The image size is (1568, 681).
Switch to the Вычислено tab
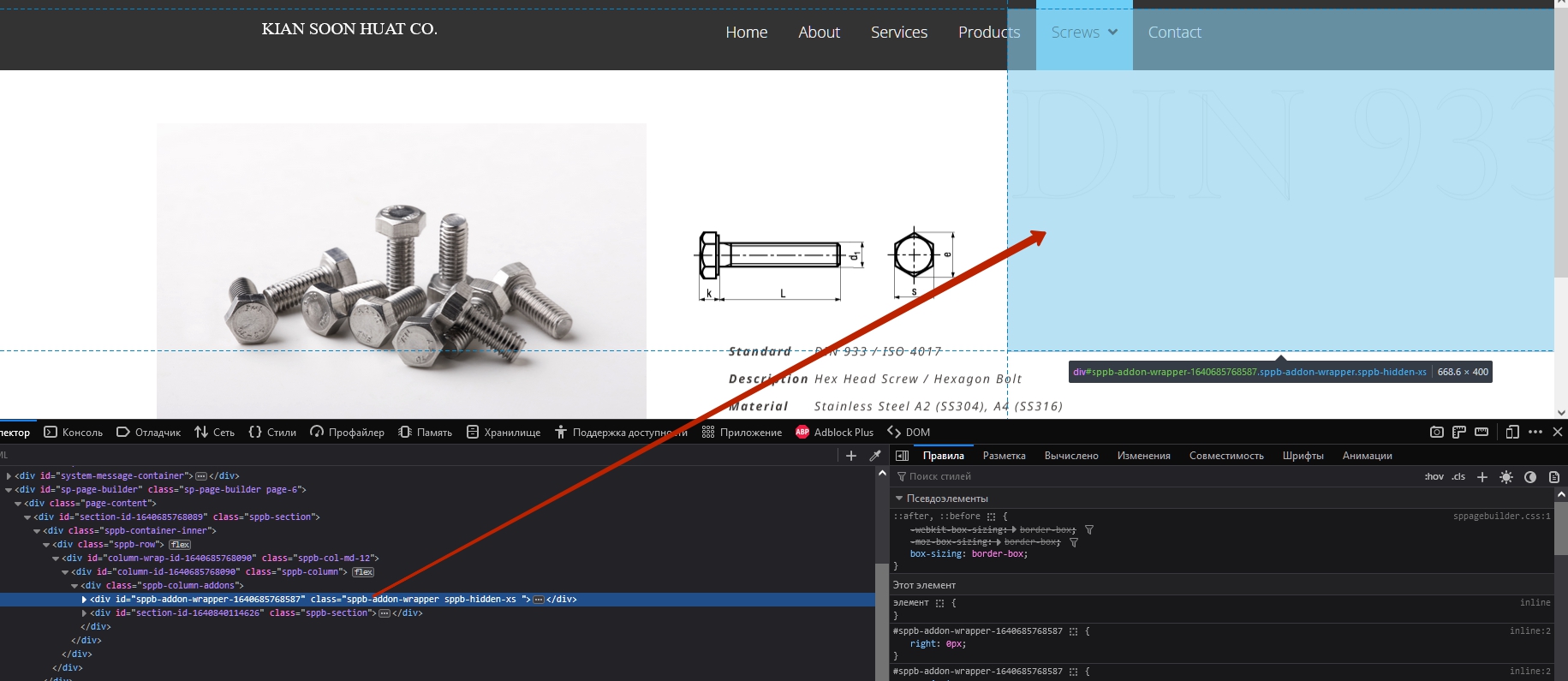(1070, 456)
